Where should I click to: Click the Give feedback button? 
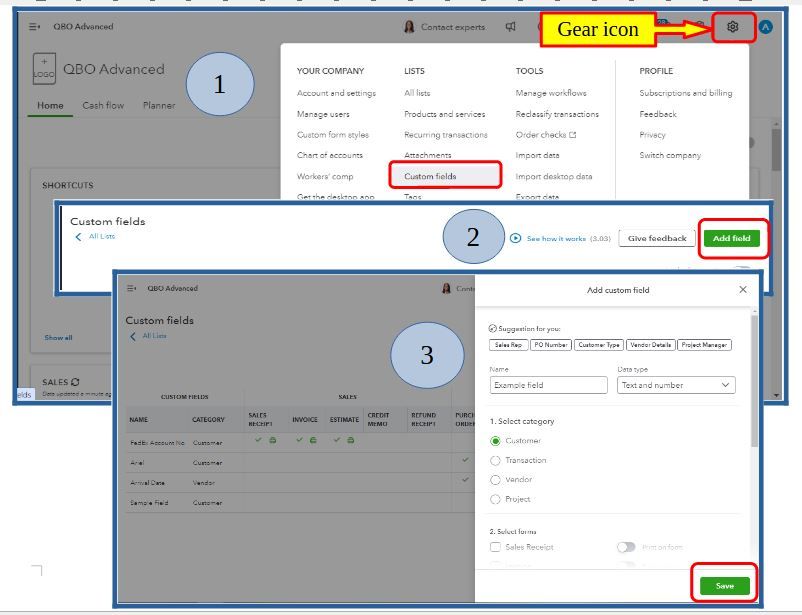[657, 238]
